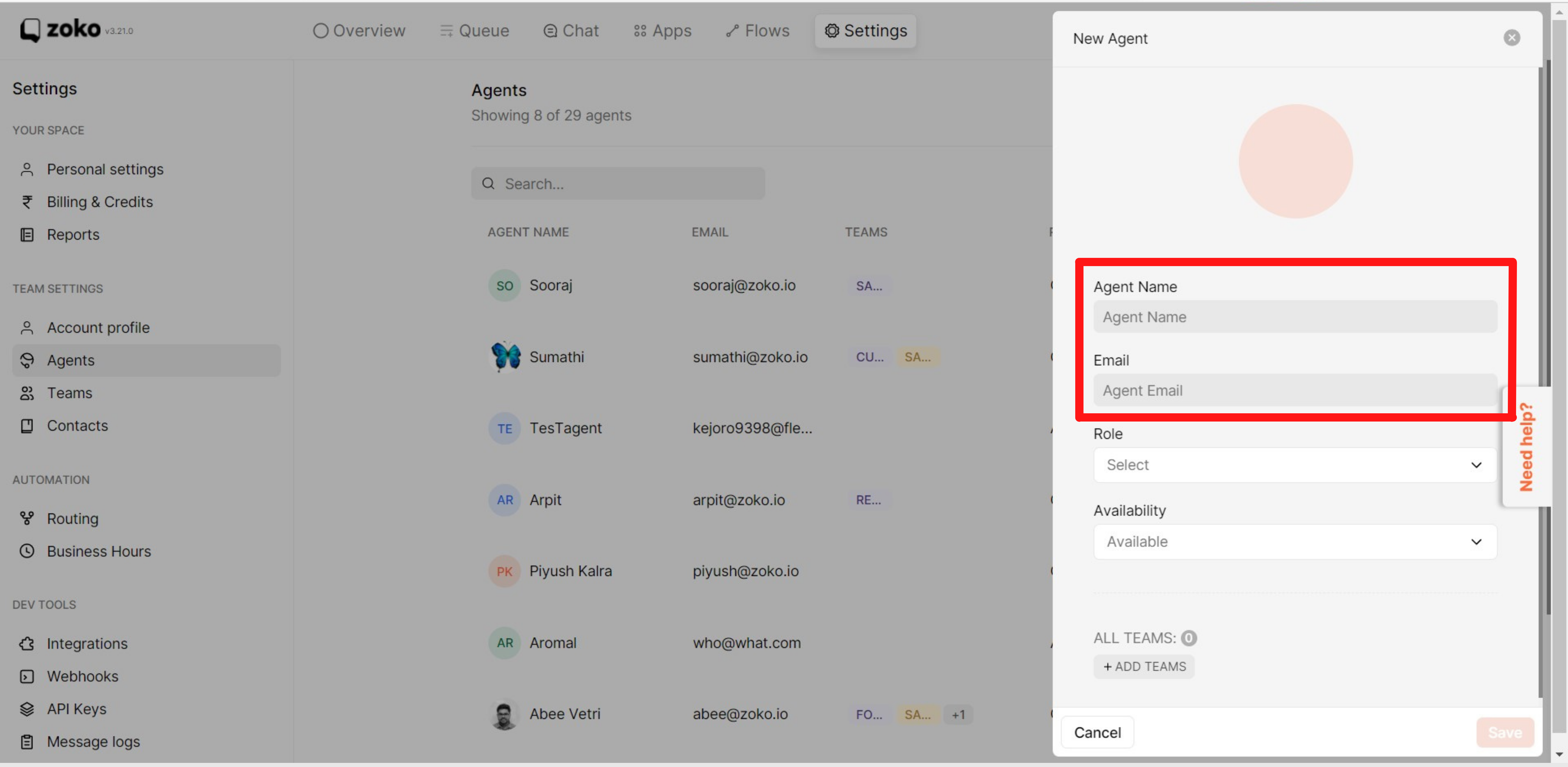Click the Business Hours clock icon
Screen dimensions: 1568x767
tap(27, 551)
